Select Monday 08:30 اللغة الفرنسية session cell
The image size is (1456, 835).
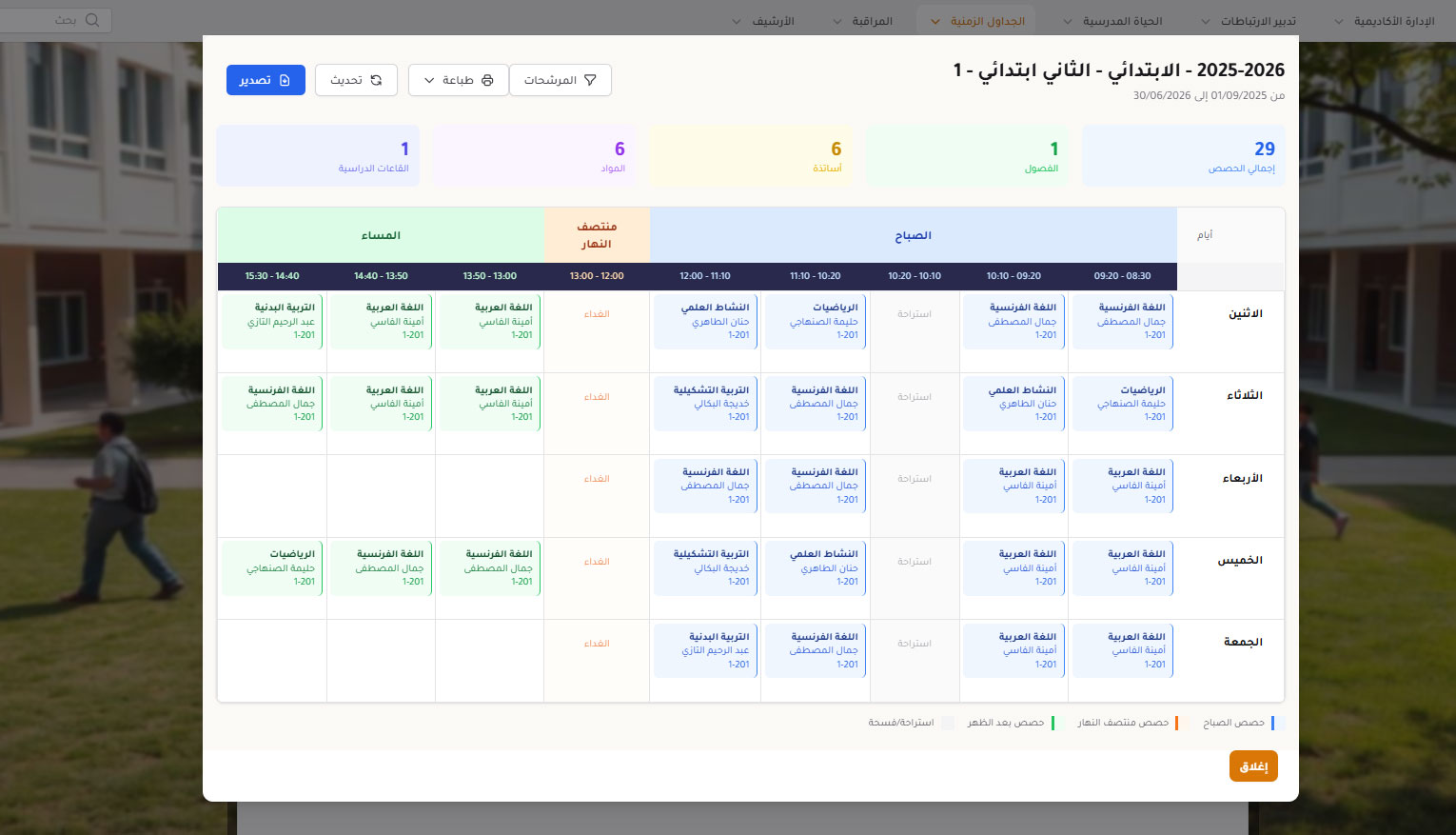click(1123, 322)
